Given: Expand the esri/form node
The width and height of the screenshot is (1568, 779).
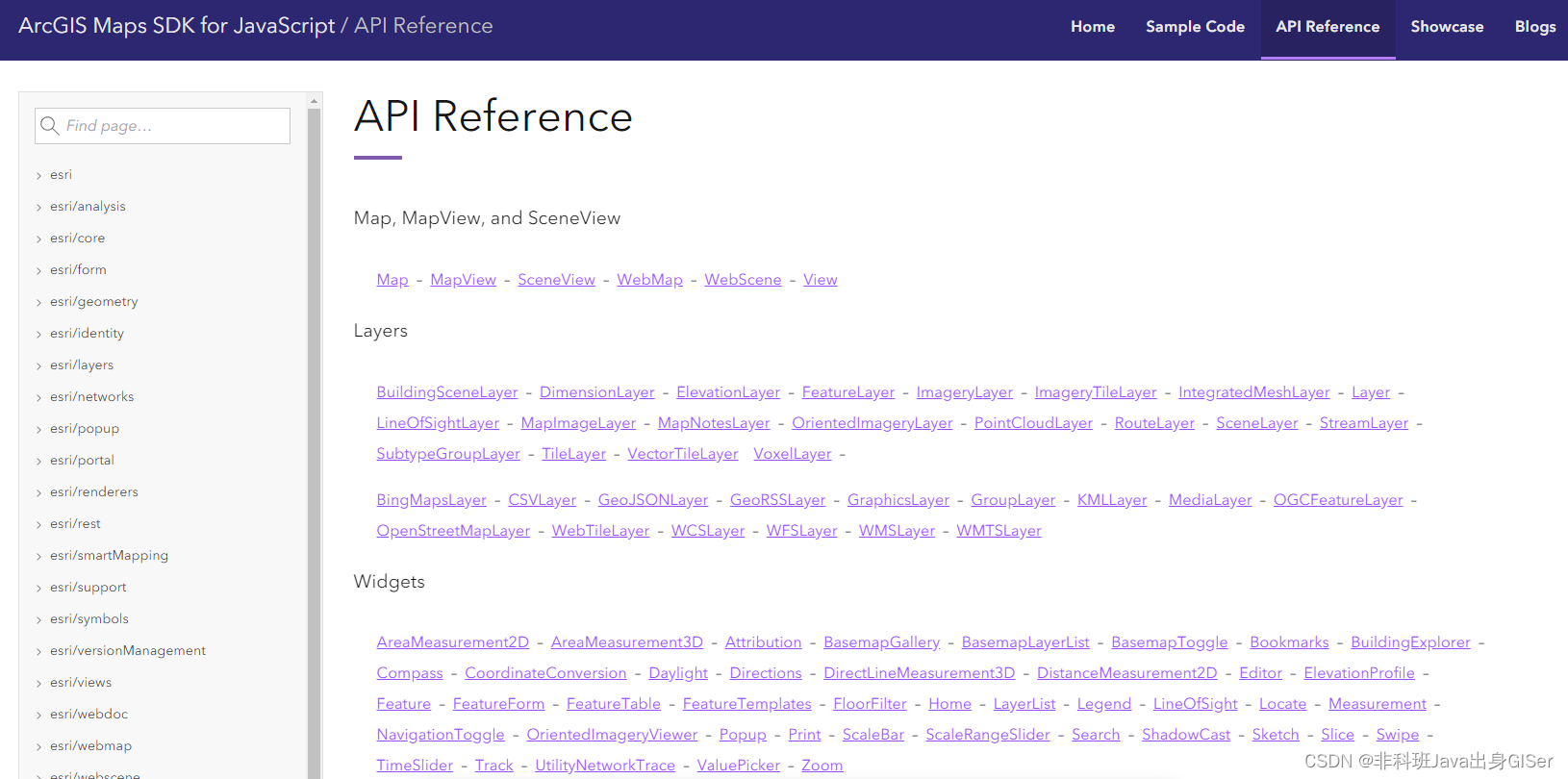Looking at the screenshot, I should tap(38, 270).
